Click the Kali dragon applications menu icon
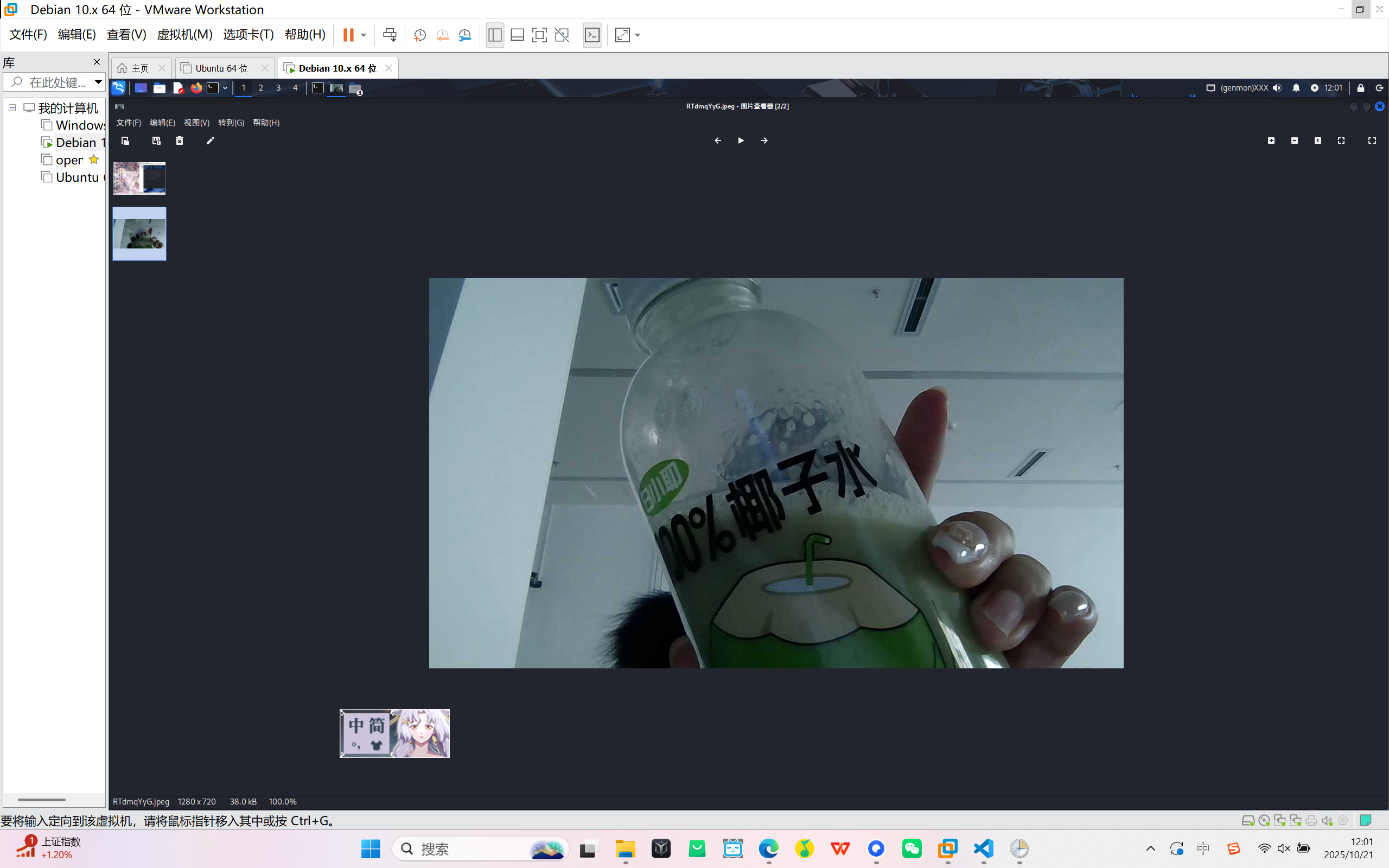Viewport: 1389px width, 868px height. [x=118, y=88]
